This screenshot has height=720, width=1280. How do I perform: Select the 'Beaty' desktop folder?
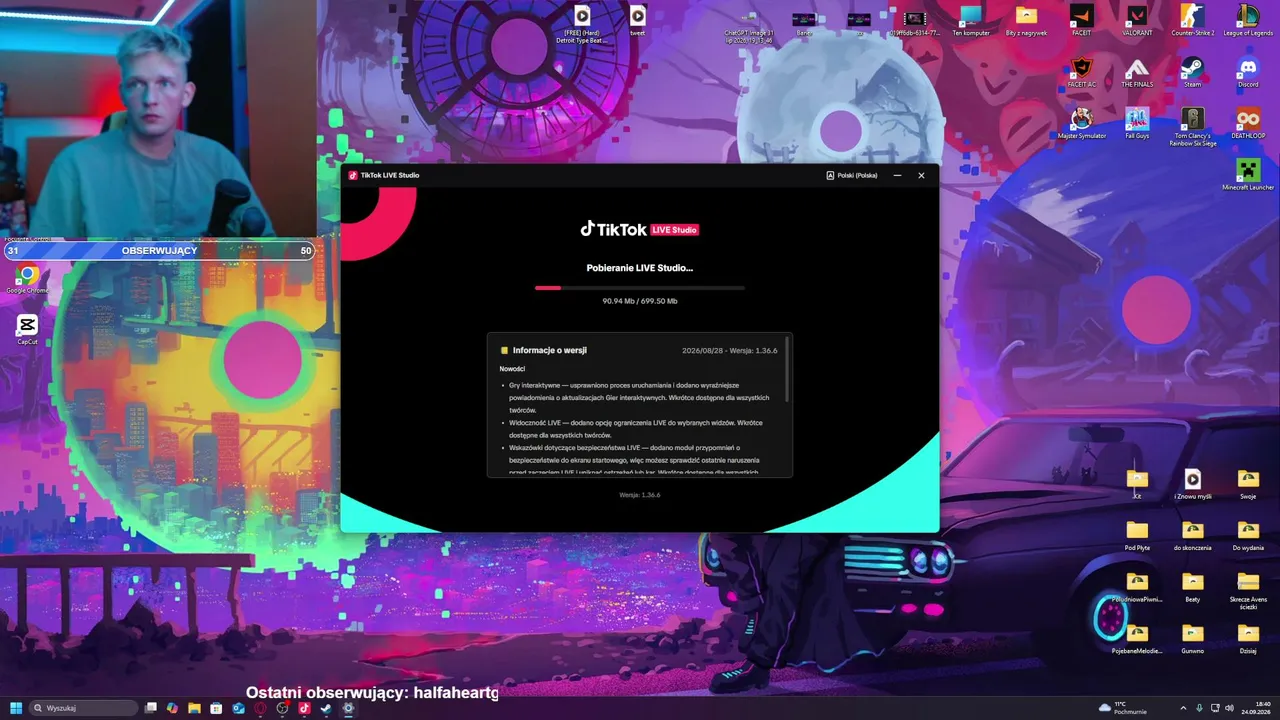tap(1192, 587)
